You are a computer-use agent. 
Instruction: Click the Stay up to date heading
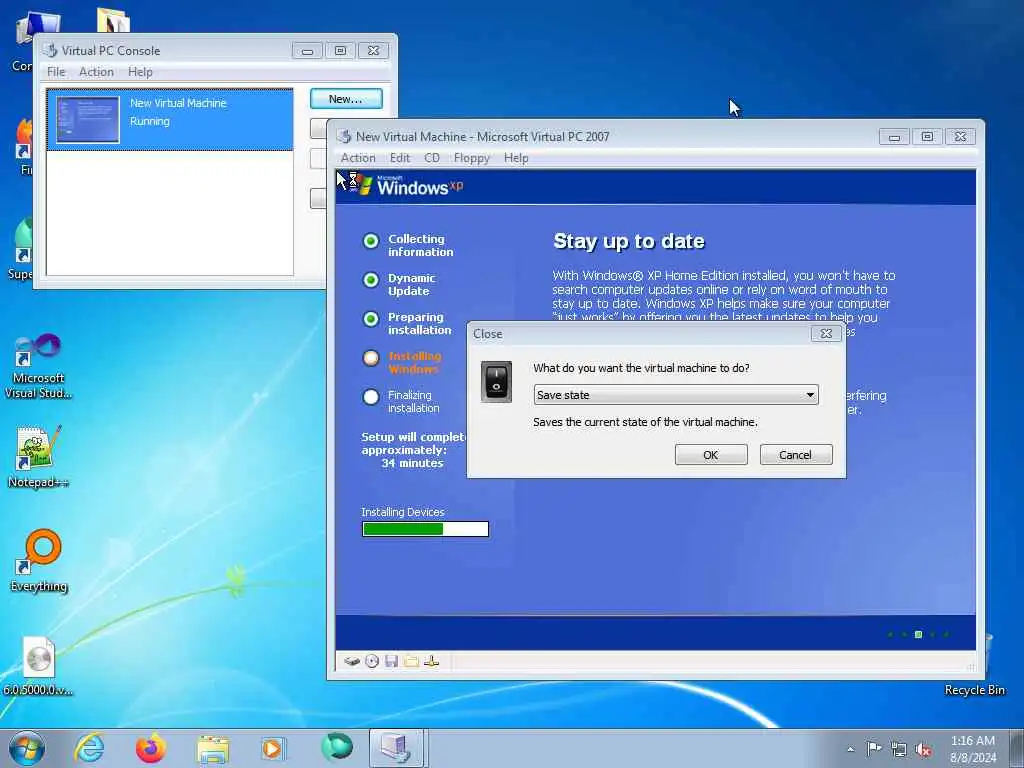[x=629, y=242]
